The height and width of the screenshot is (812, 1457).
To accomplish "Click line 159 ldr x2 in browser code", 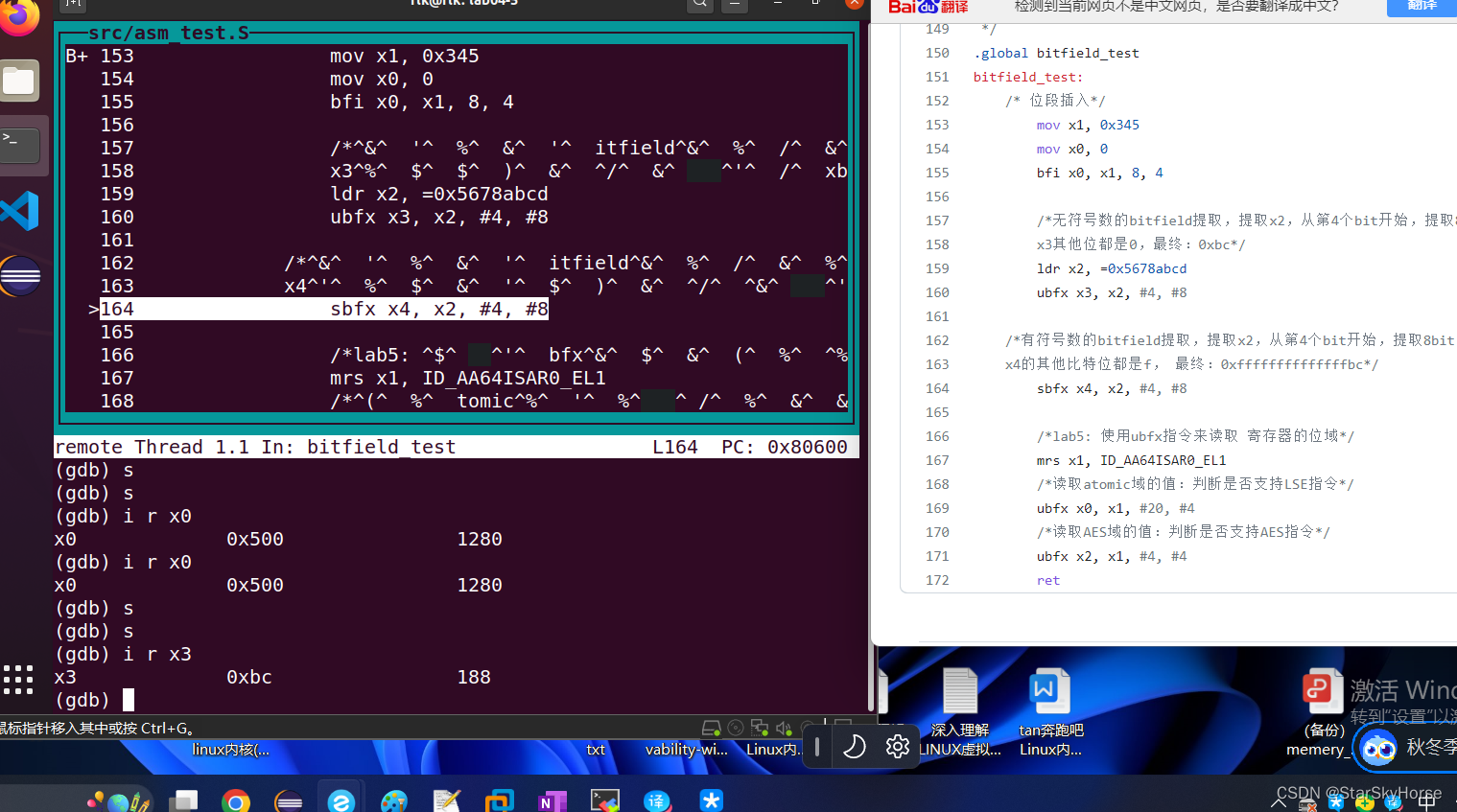I will pyautogui.click(x=1112, y=268).
